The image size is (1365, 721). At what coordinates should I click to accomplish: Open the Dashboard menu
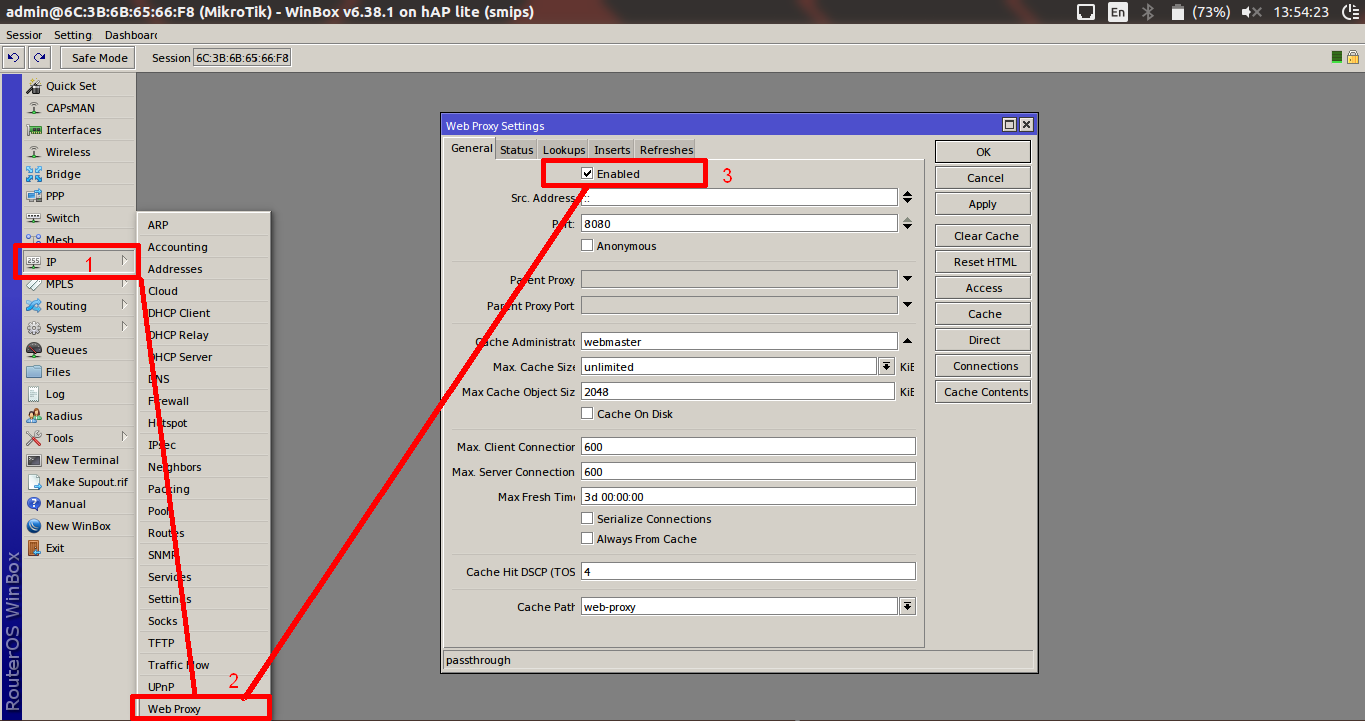click(131, 35)
